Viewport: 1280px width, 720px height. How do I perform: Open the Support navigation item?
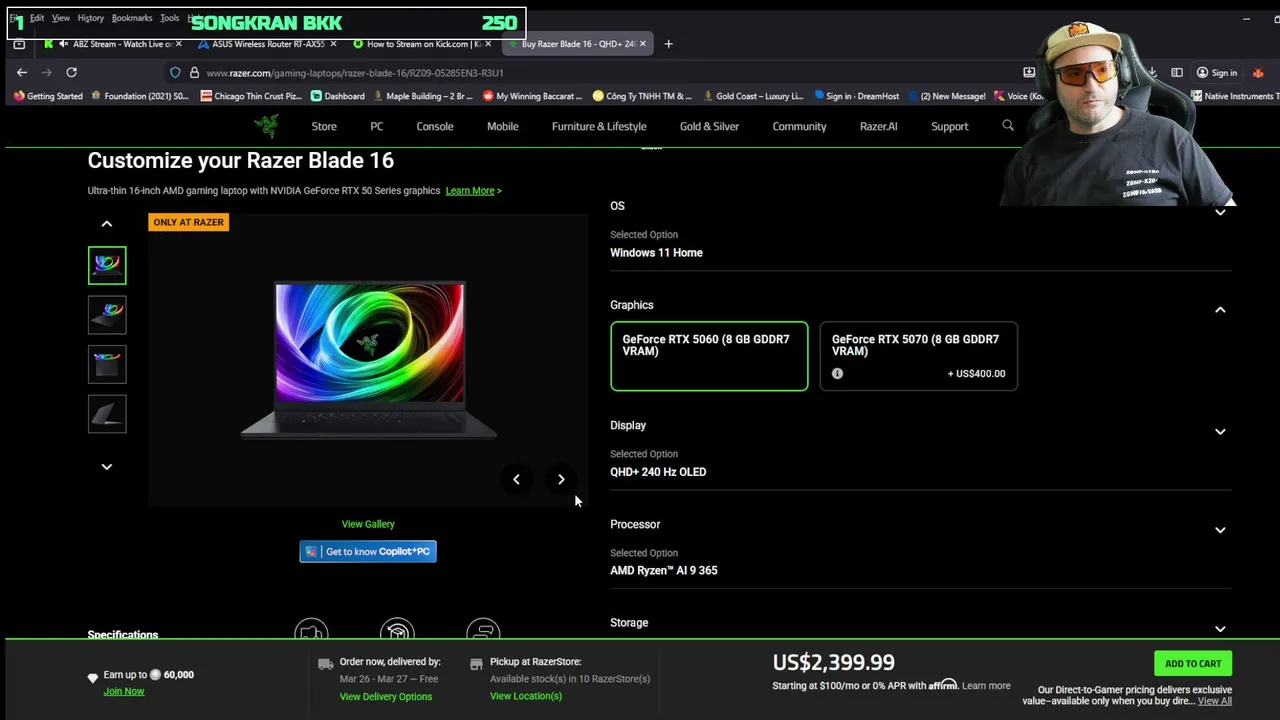tap(950, 126)
